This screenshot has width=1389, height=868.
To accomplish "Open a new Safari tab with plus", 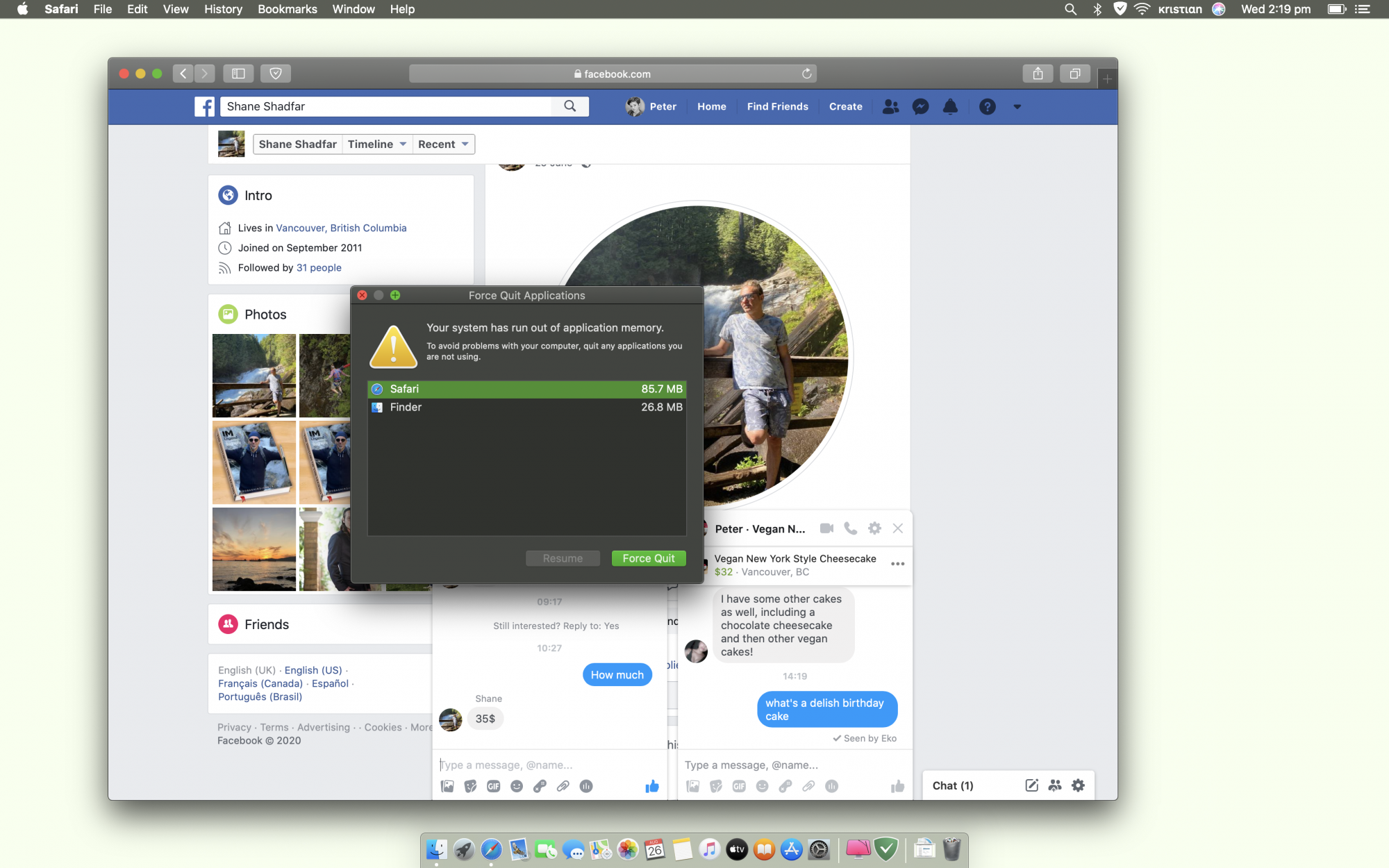I will [1107, 79].
